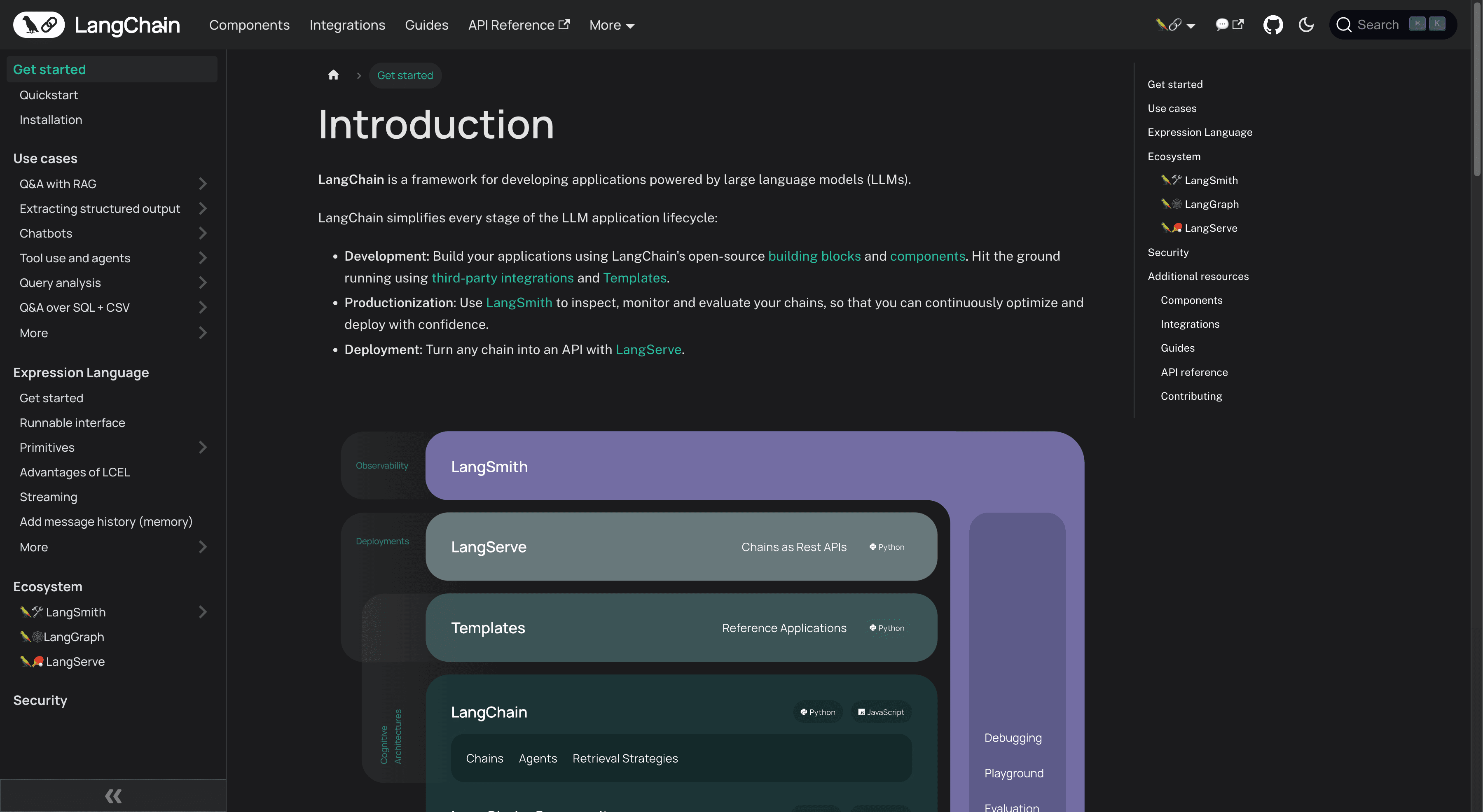Click the LangSmith purple diagram block

(754, 466)
